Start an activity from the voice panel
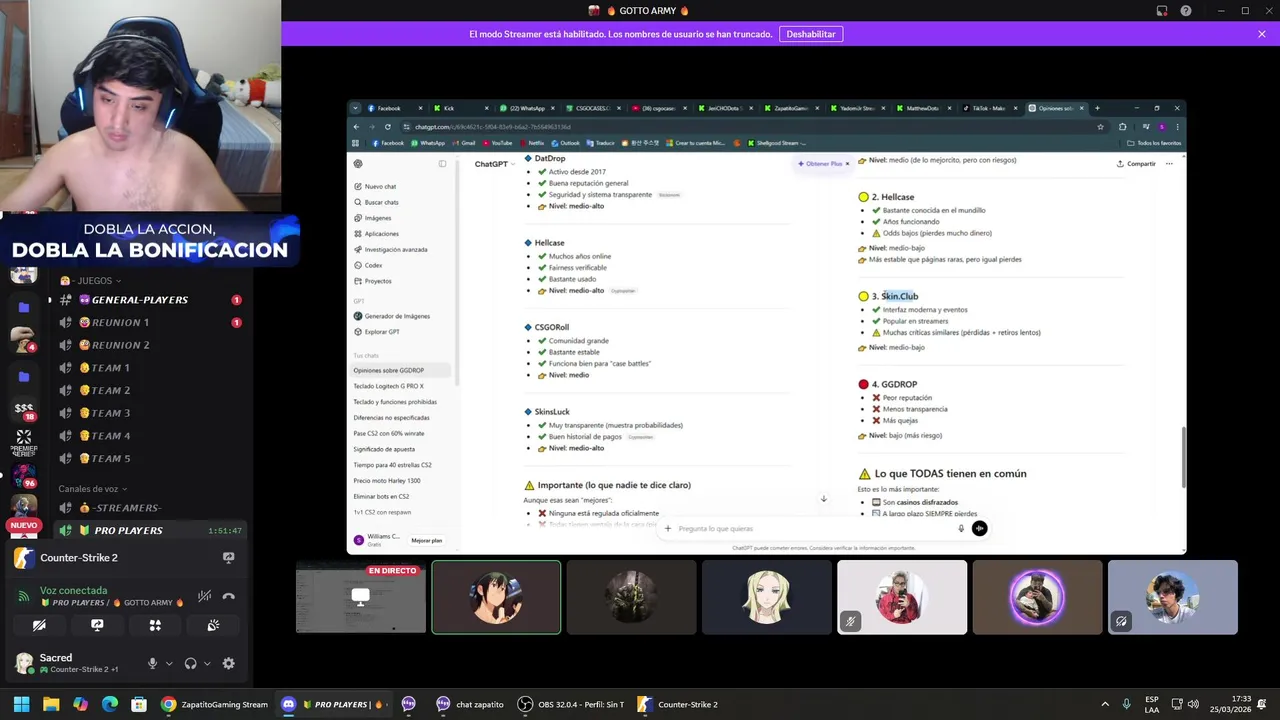Image resolution: width=1280 pixels, height=720 pixels. 155,625
